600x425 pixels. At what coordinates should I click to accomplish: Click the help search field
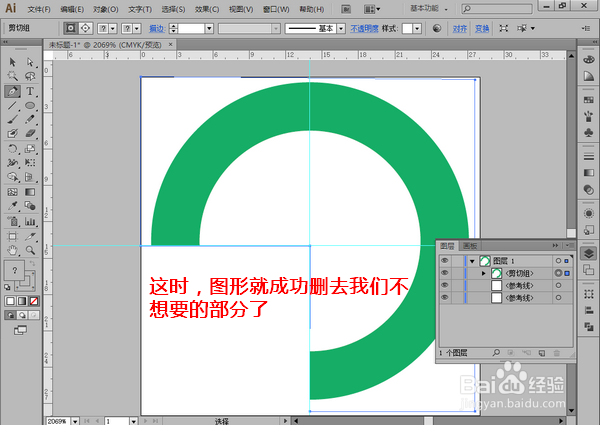point(497,8)
